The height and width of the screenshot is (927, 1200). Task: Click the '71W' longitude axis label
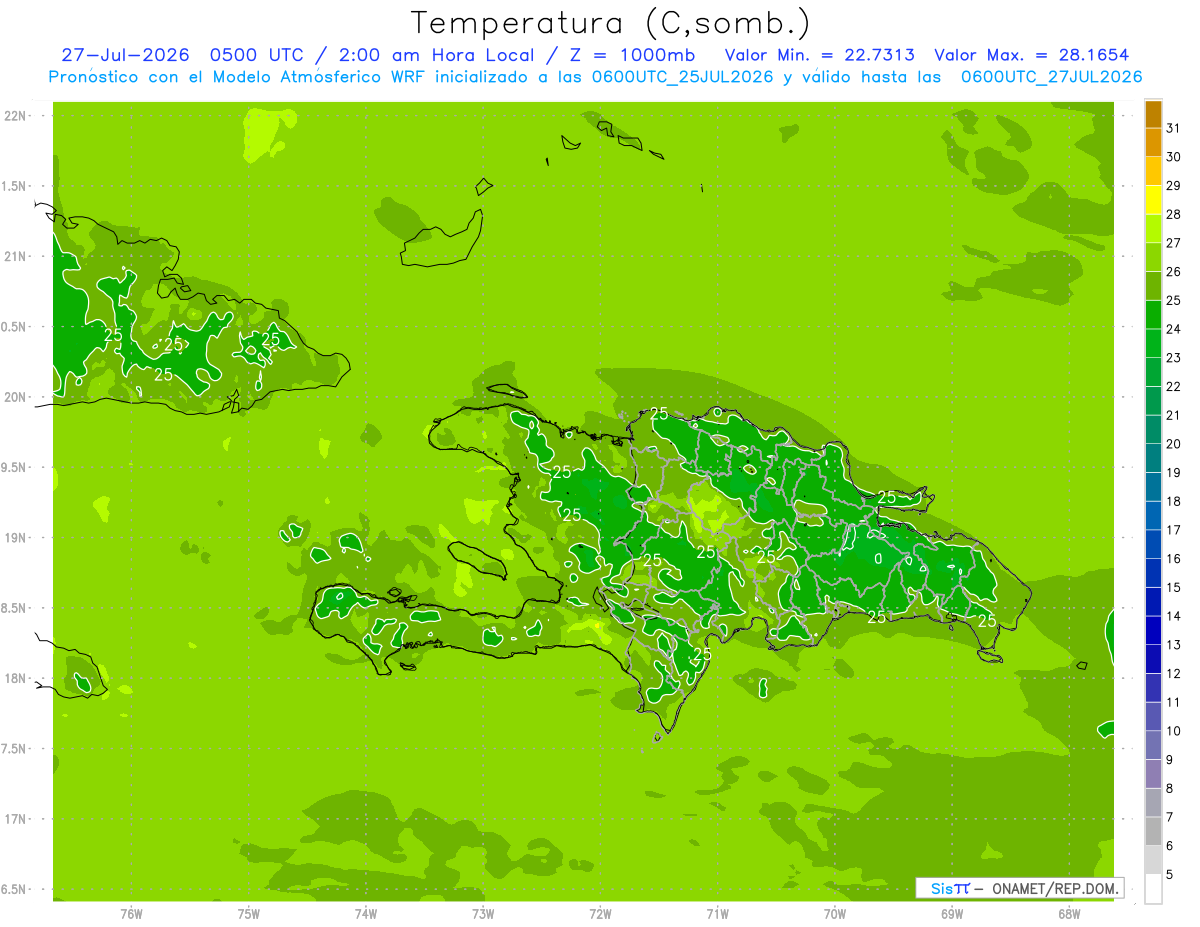(717, 913)
